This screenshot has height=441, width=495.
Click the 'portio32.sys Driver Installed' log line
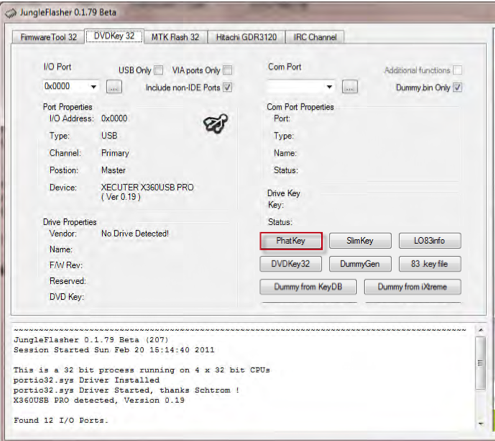click(86, 380)
